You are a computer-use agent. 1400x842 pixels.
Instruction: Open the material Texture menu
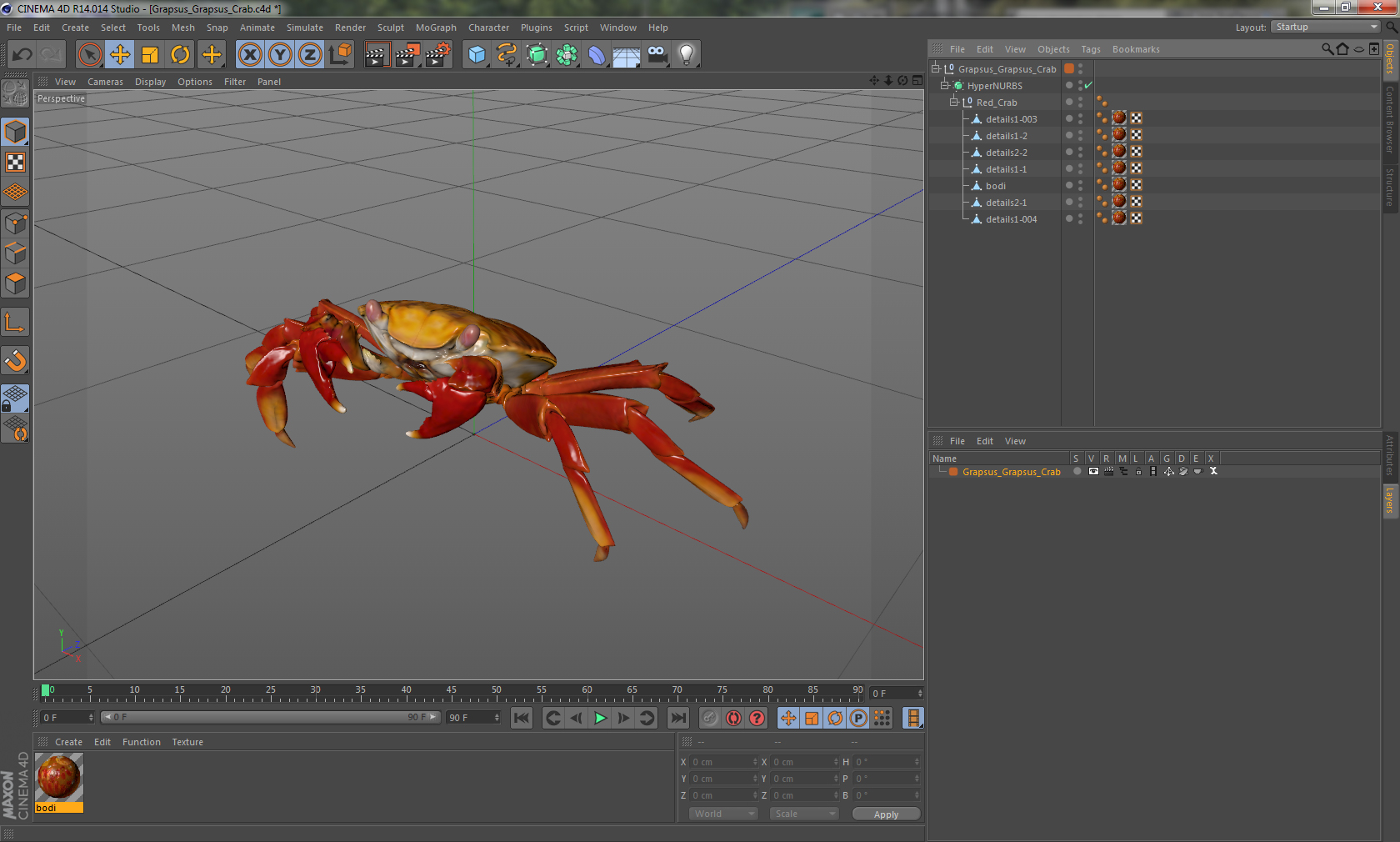(187, 742)
